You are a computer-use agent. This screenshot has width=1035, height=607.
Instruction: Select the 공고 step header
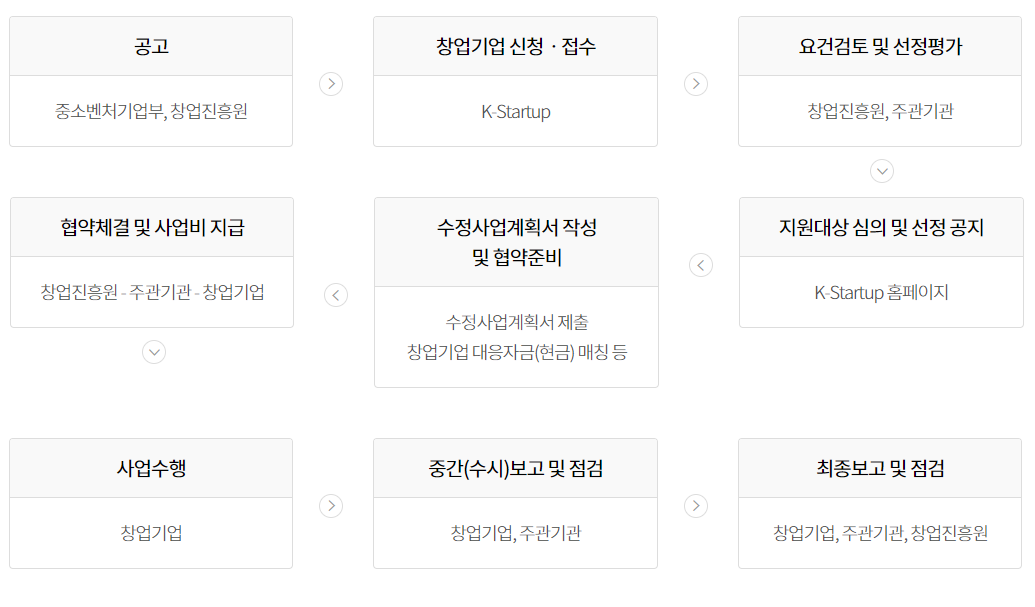151,46
